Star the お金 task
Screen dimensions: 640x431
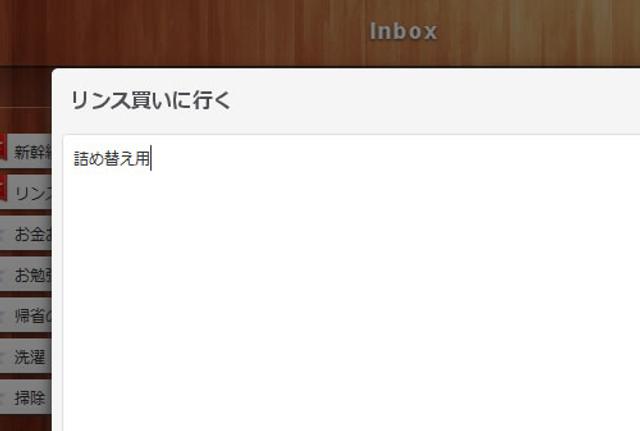tap(3, 234)
